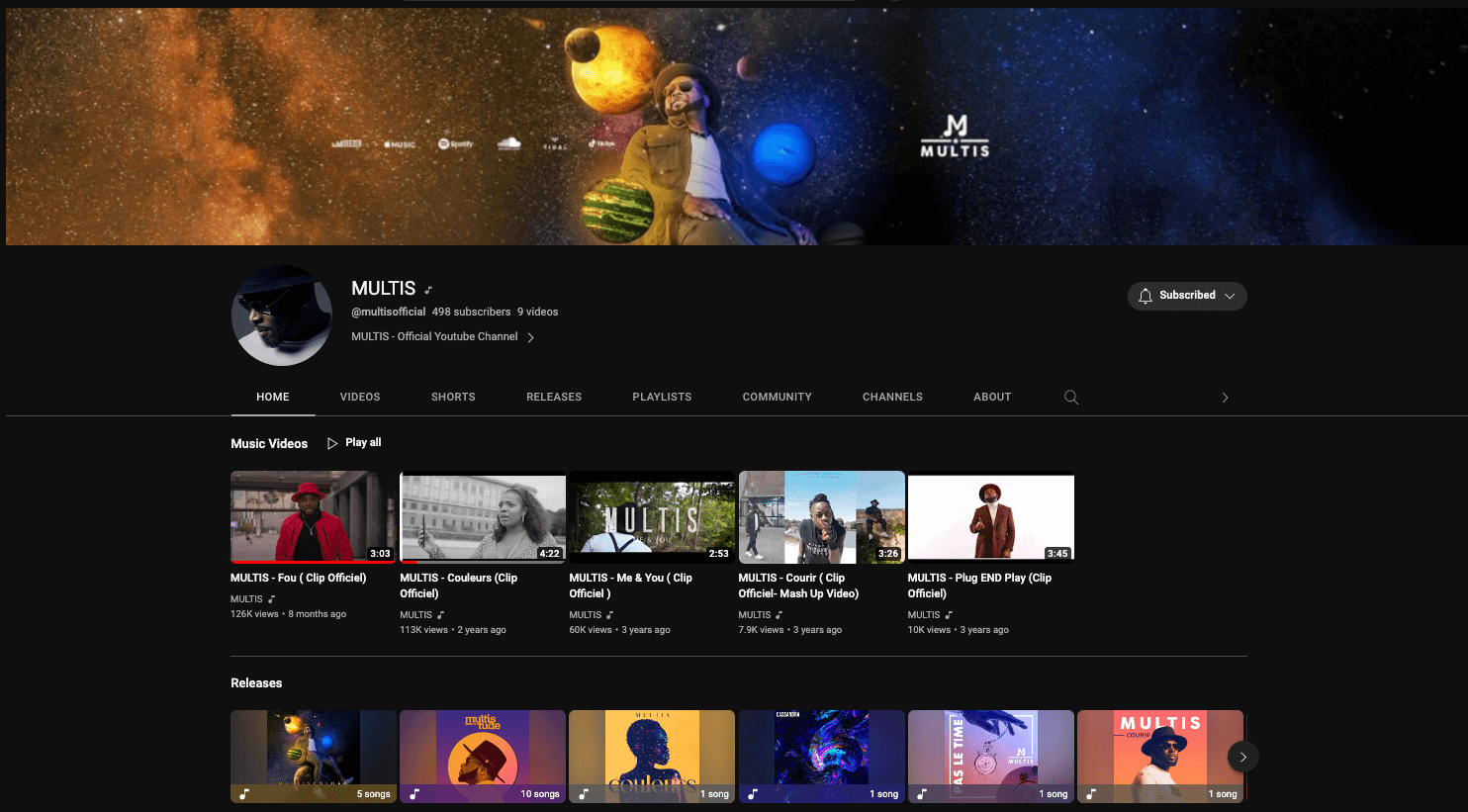Click the MULTIS channel avatar picture

click(282, 316)
